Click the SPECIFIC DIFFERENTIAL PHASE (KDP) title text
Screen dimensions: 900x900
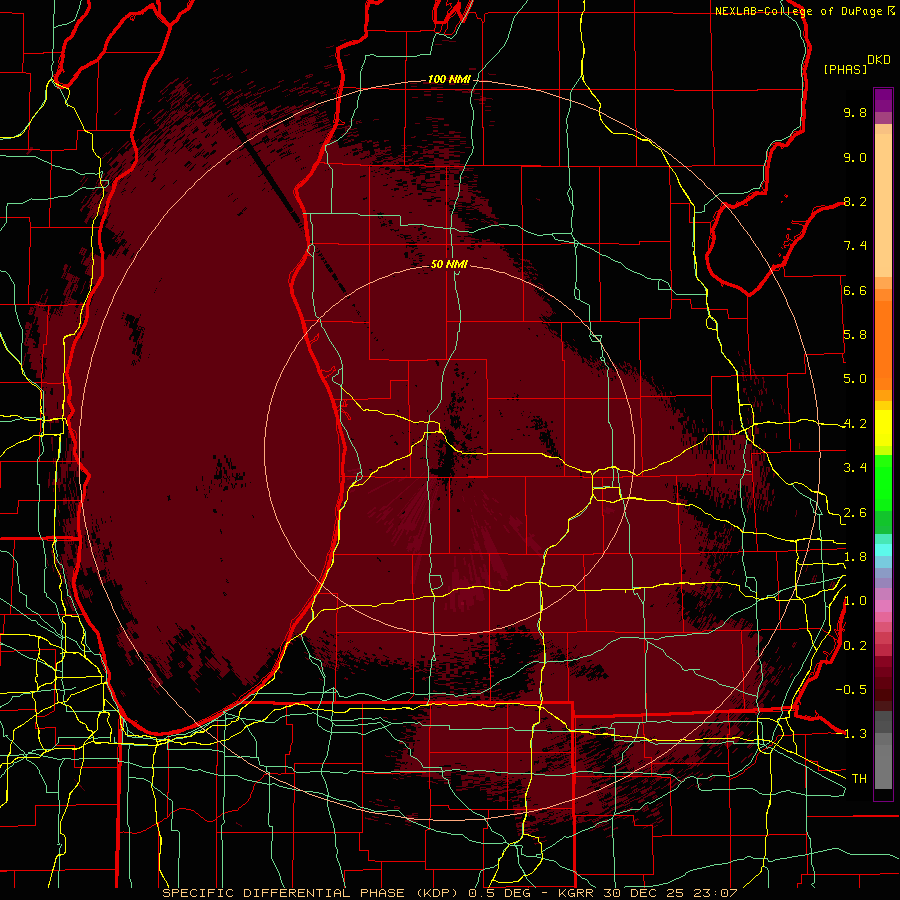311,893
